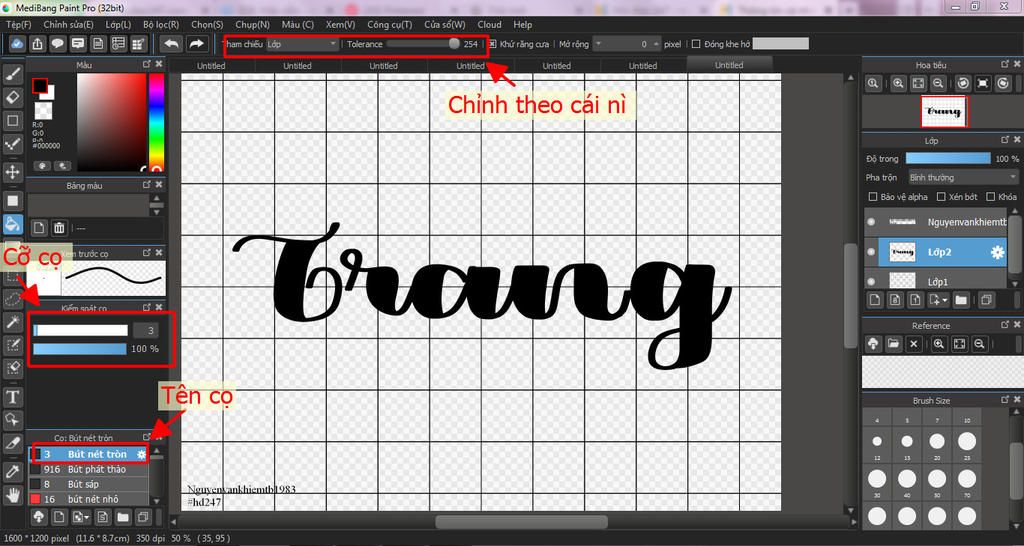
Task: Toggle visibility of Lớp1 layer
Action: tap(871, 281)
